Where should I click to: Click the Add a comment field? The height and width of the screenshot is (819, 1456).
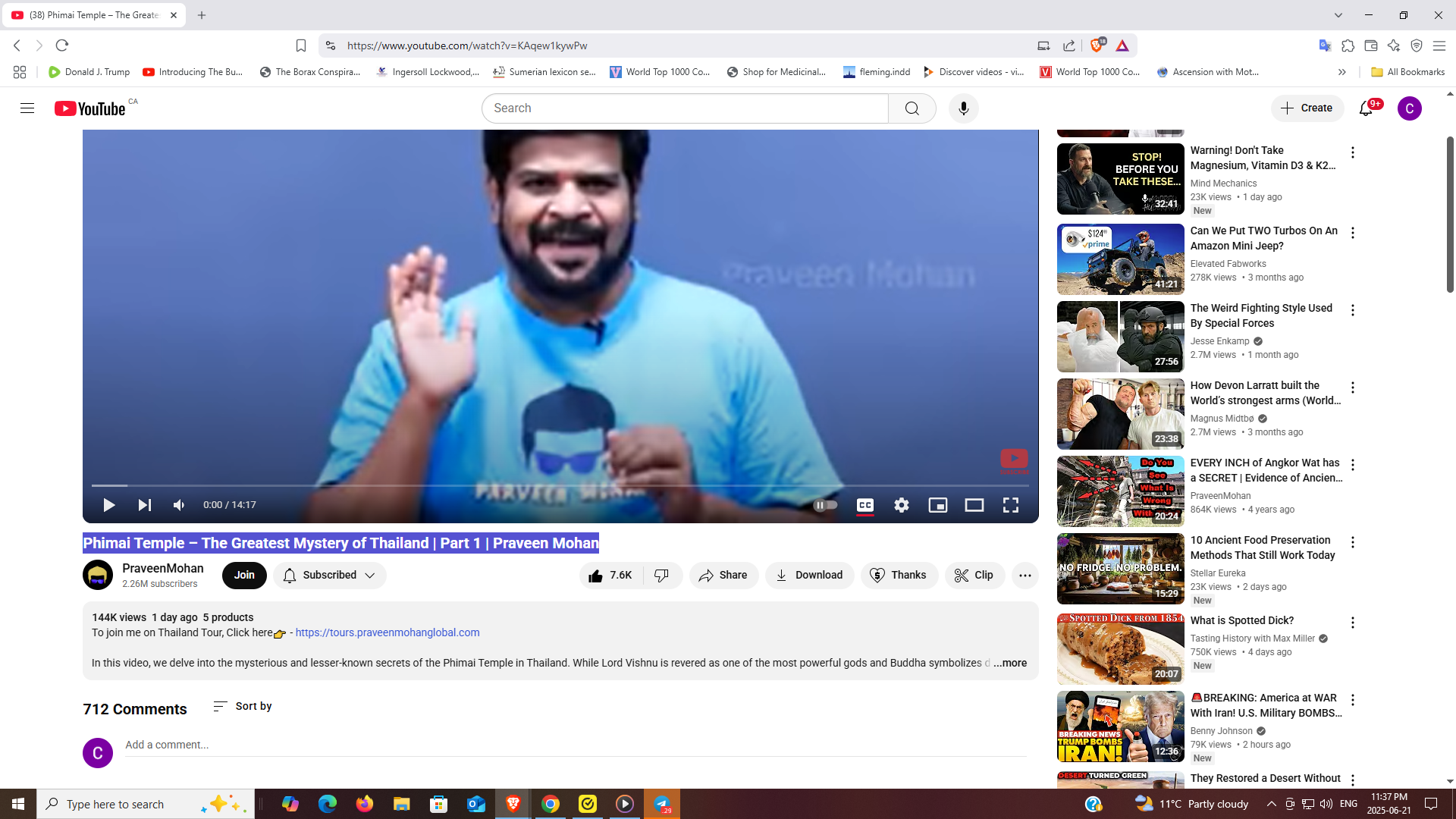point(576,745)
